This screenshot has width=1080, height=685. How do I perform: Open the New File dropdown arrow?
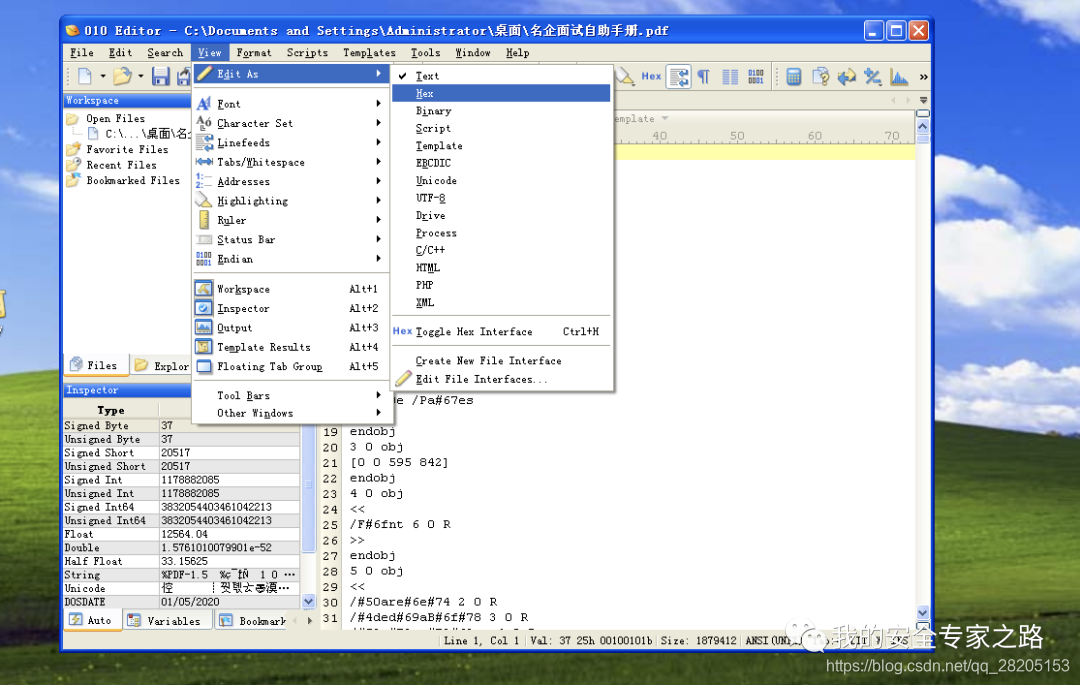point(103,76)
